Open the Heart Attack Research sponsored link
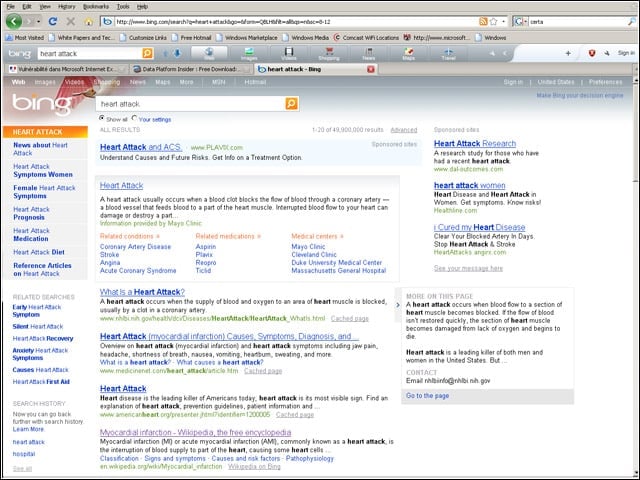640x480 pixels. [475, 143]
